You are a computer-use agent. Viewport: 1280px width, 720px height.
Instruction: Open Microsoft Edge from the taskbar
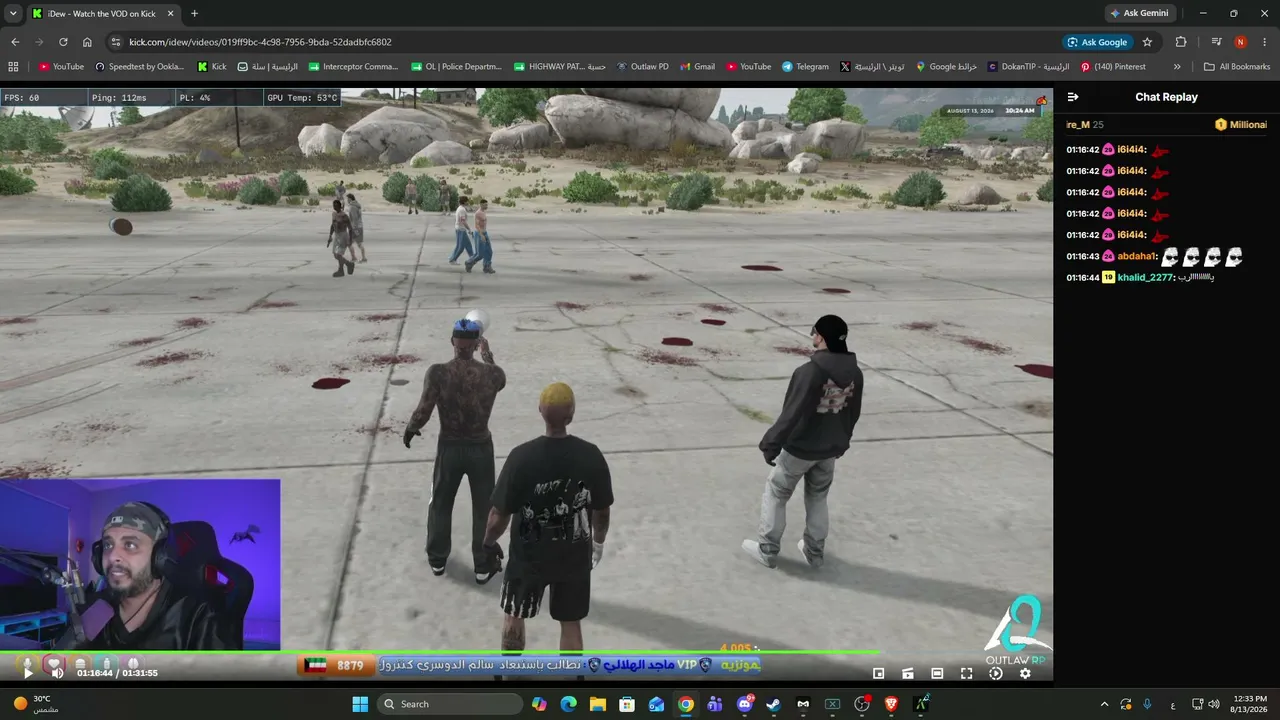point(569,704)
